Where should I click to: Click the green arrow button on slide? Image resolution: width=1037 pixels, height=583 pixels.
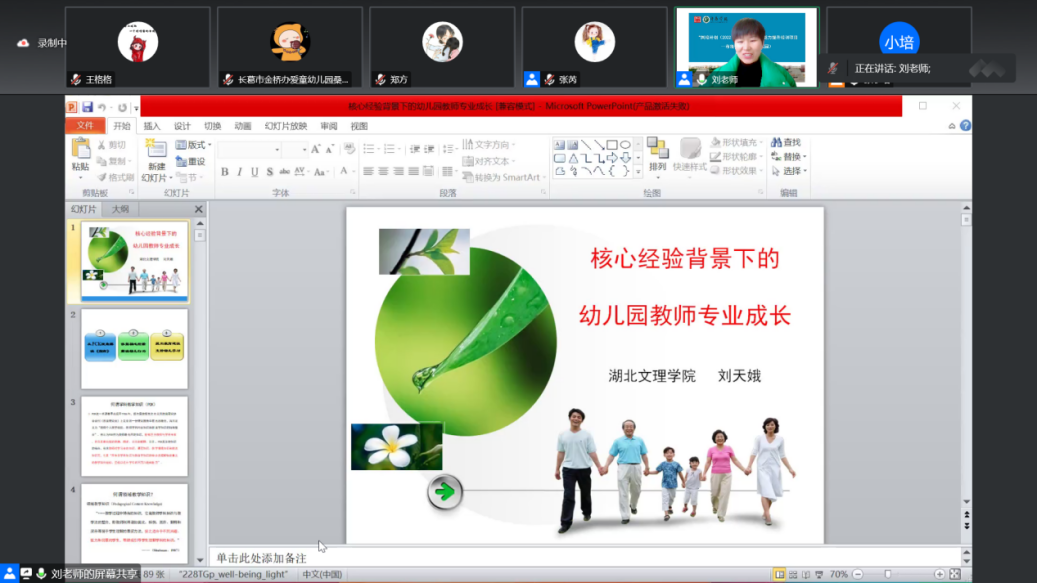coord(445,491)
